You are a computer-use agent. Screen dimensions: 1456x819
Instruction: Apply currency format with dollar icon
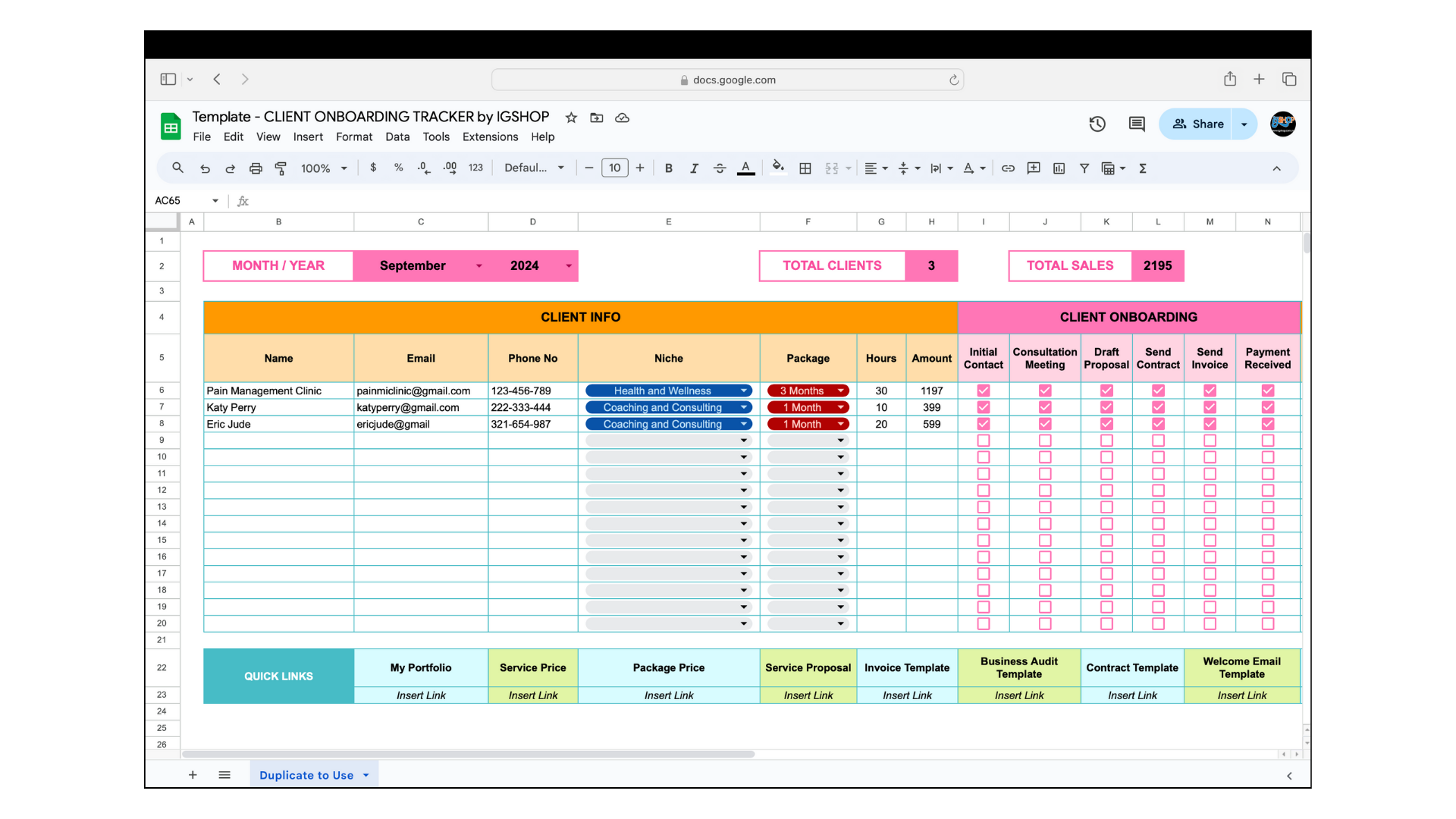click(x=373, y=168)
